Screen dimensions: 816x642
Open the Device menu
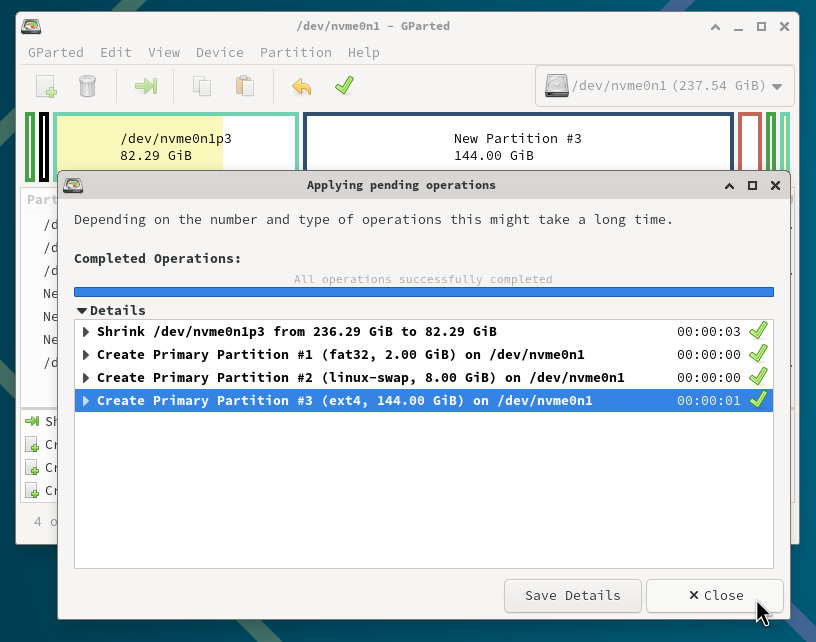click(x=220, y=53)
